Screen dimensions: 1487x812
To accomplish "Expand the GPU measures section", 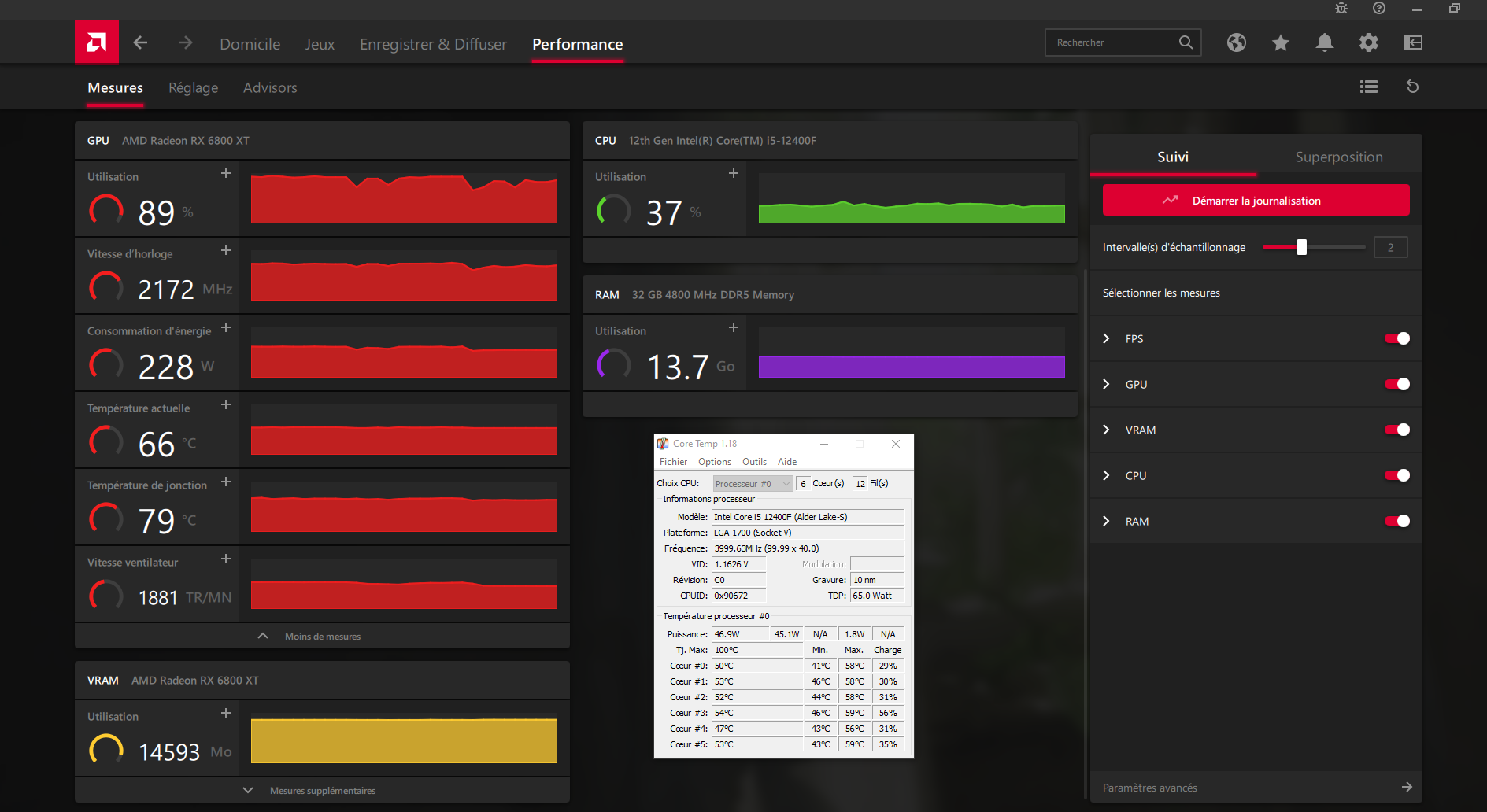I will [x=1106, y=384].
